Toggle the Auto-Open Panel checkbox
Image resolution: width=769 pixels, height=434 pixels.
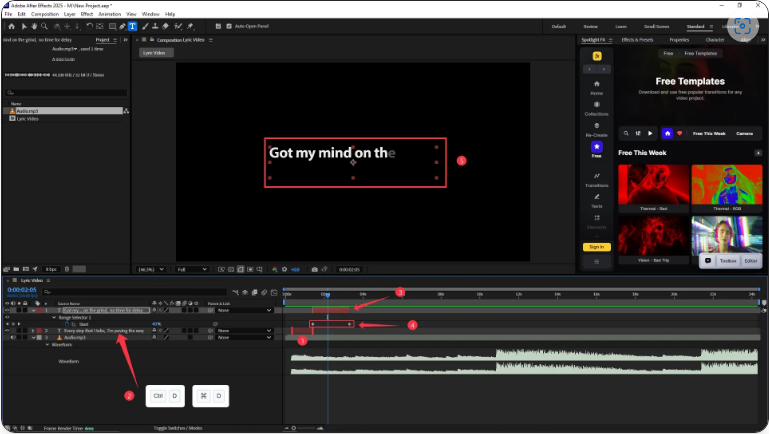(x=229, y=26)
